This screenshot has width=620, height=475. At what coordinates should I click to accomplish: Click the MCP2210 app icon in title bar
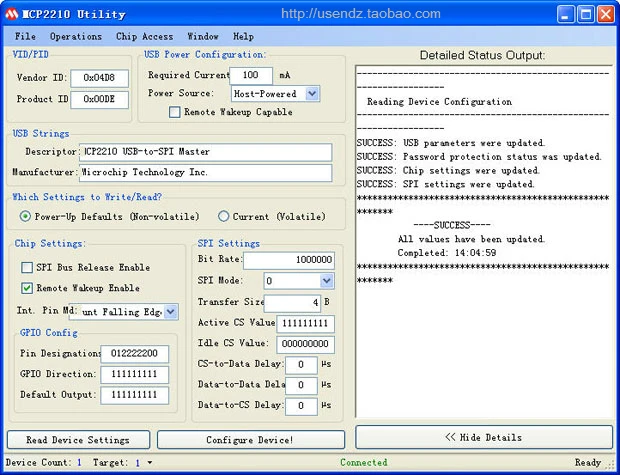coord(12,14)
